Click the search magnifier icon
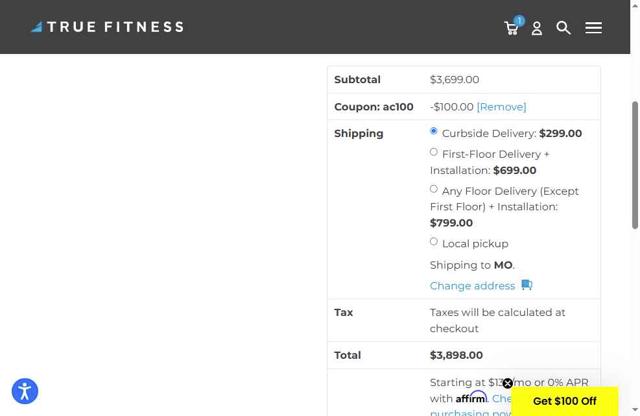This screenshot has width=640, height=416. 563,28
